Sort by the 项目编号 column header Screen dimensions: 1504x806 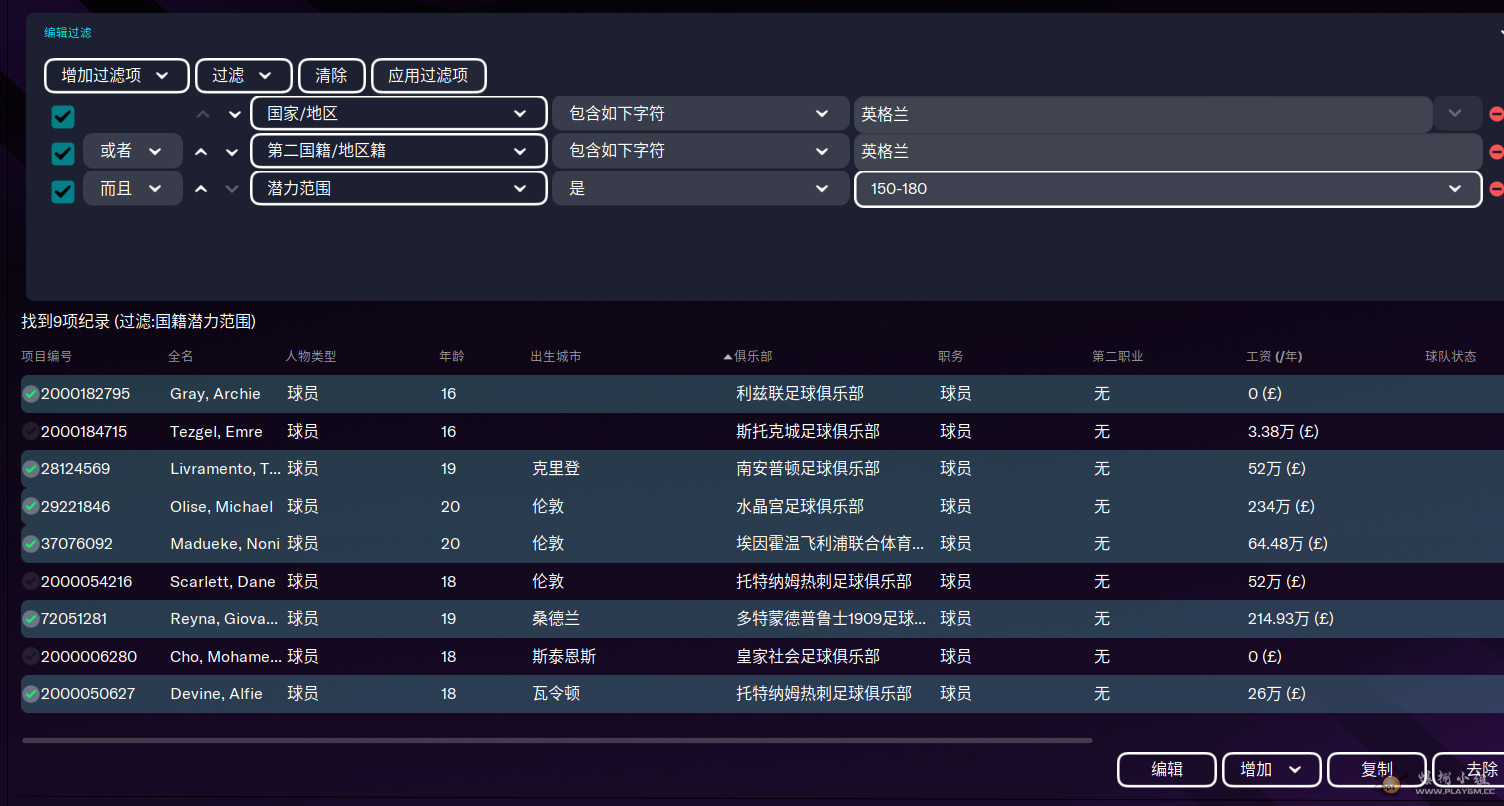(x=47, y=357)
